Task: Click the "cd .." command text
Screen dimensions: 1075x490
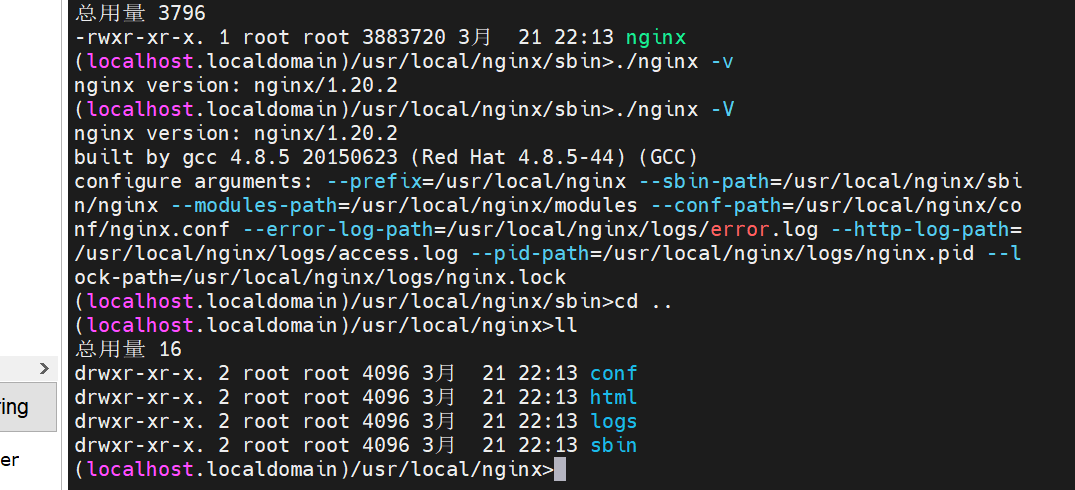Action: (639, 302)
